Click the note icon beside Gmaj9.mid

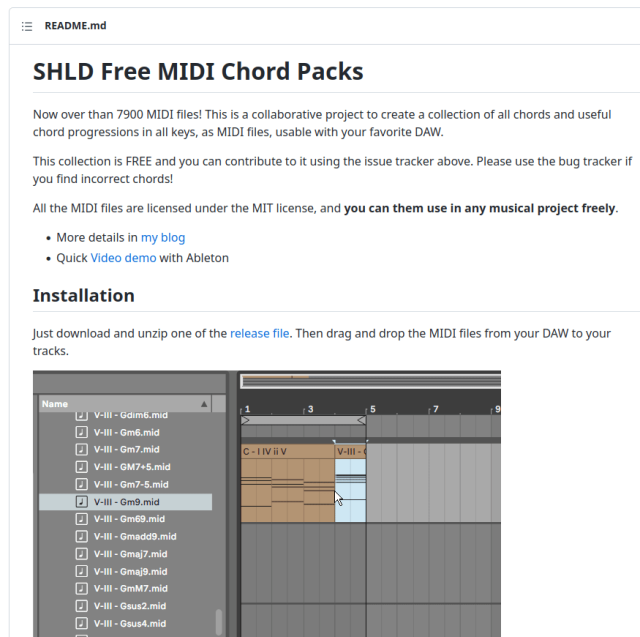82,571
